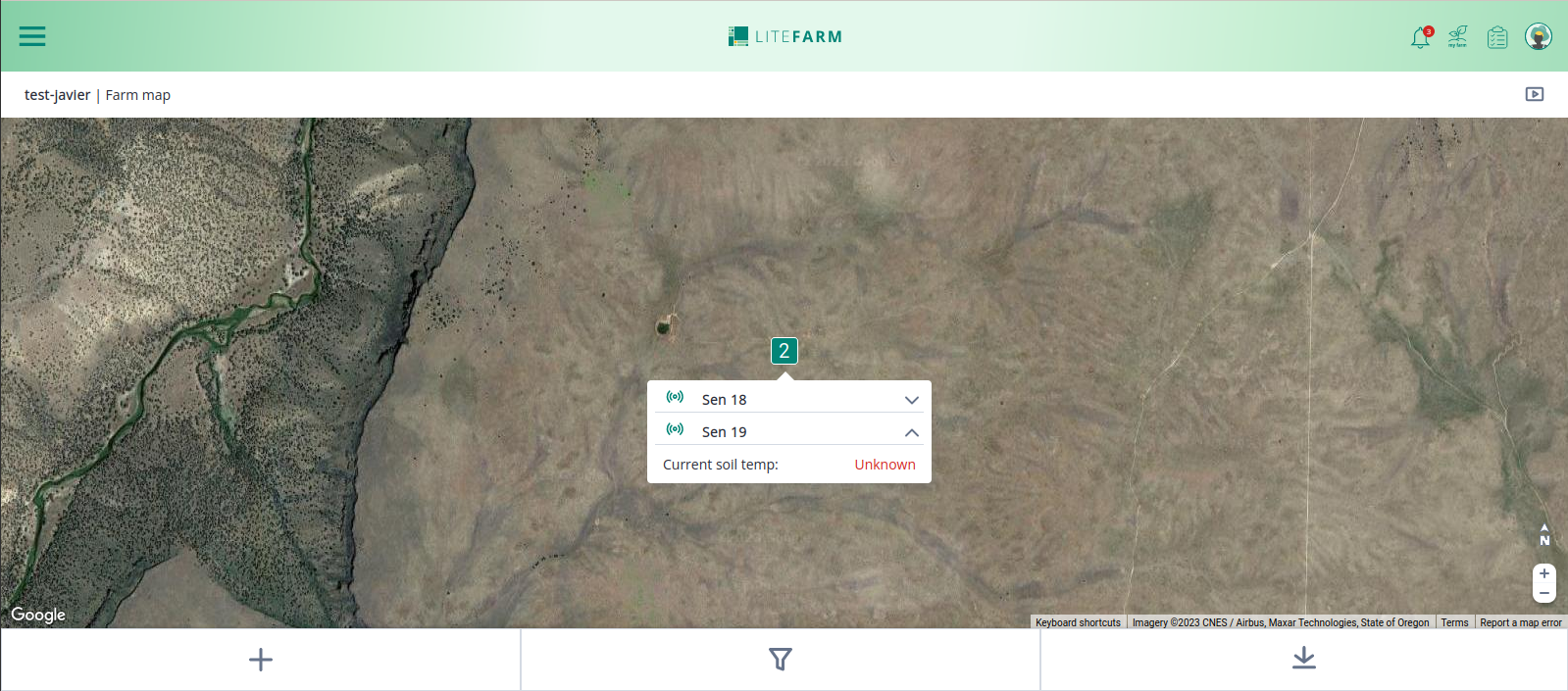Open Keyboard shortcuts for map
The height and width of the screenshot is (691, 1568).
click(1078, 622)
